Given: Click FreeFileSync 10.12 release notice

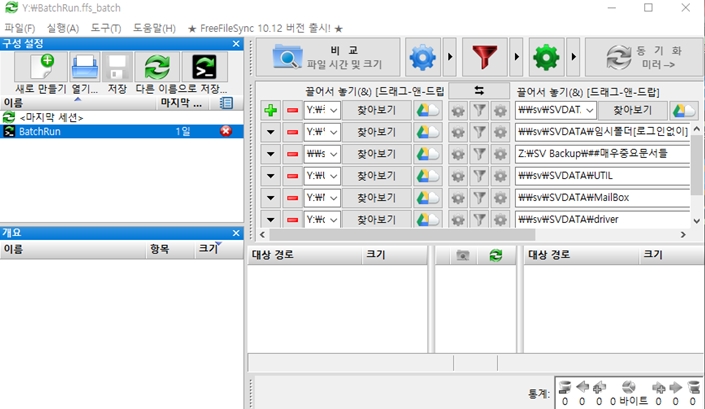Looking at the screenshot, I should pos(265,28).
